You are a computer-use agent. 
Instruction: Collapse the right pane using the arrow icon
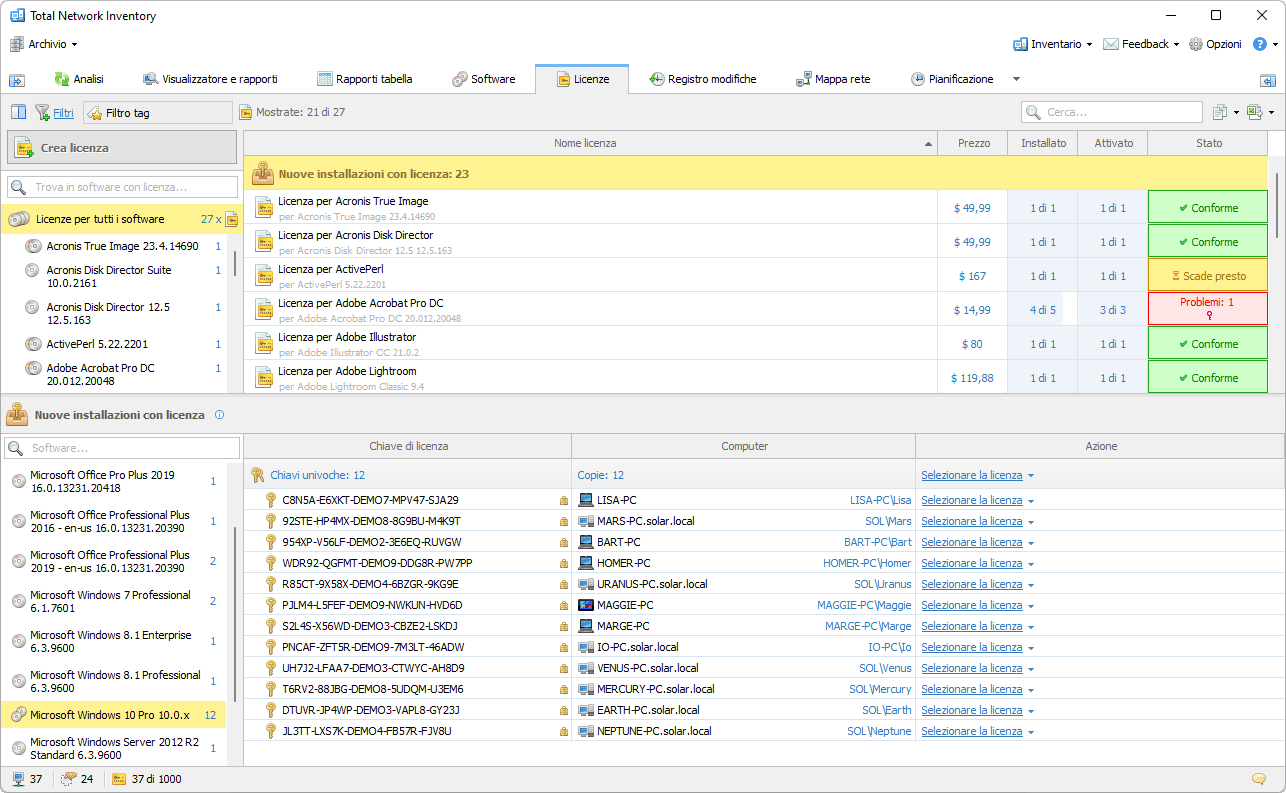[x=1267, y=80]
